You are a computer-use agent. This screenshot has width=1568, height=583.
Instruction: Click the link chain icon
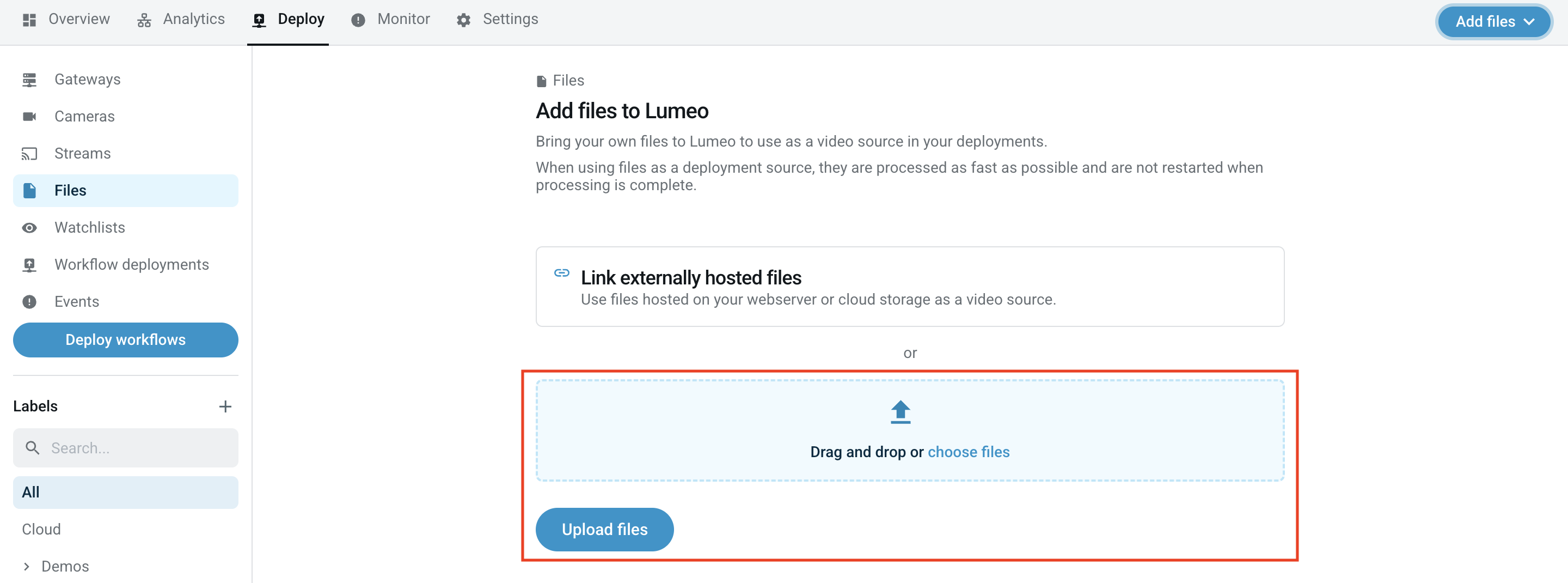coord(561,273)
